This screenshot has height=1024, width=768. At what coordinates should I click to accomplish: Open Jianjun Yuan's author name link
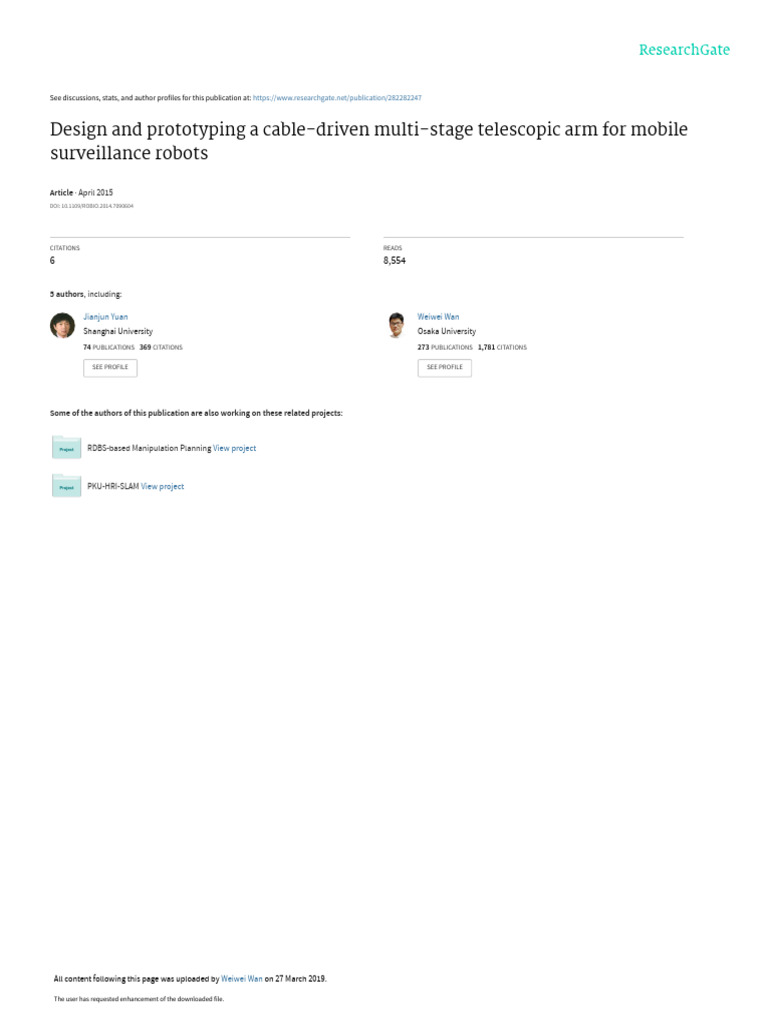pyautogui.click(x=105, y=317)
